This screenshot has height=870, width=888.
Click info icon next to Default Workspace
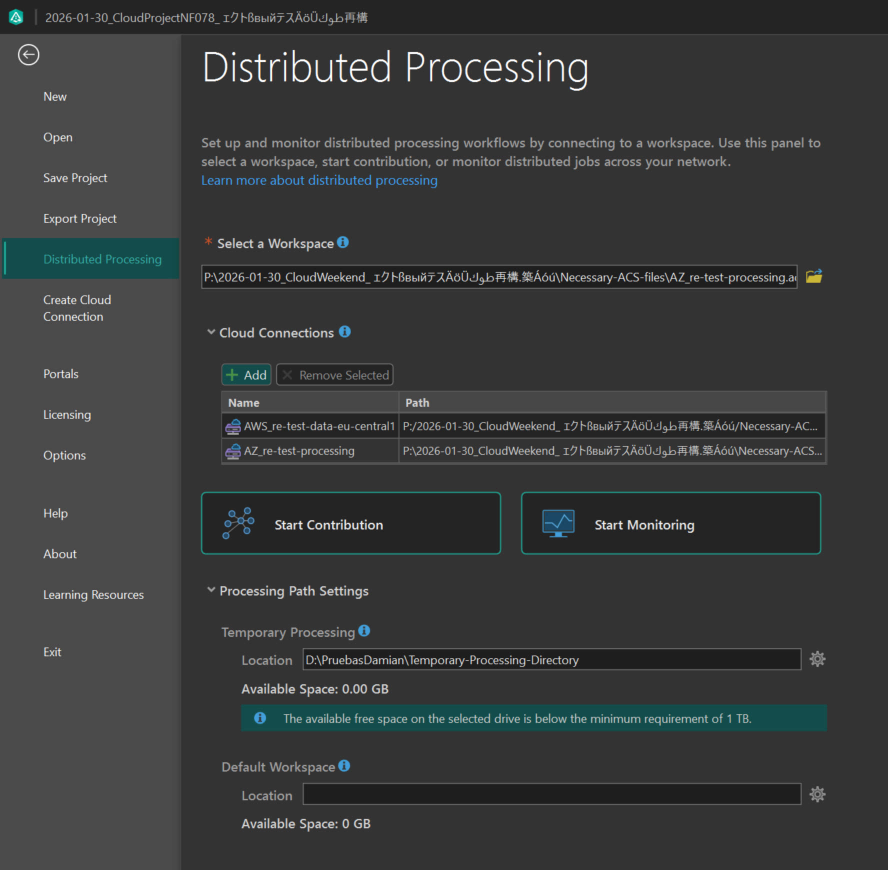(x=344, y=766)
